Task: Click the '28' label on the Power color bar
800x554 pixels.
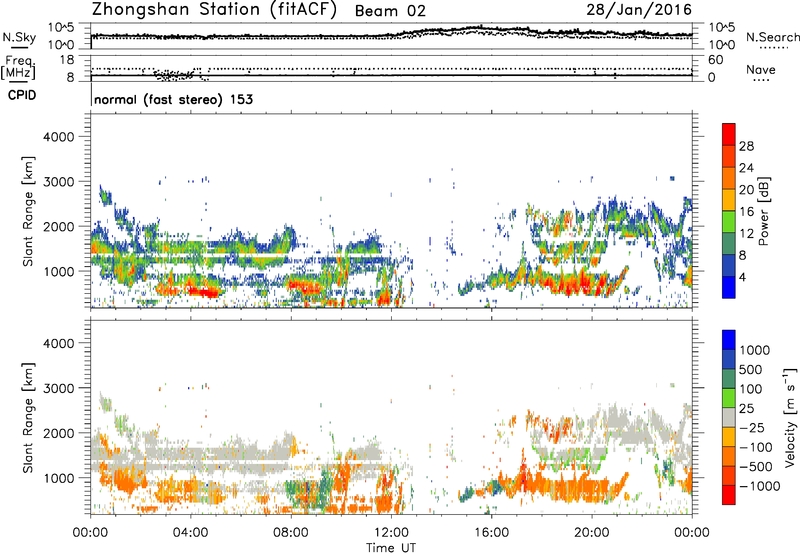Action: click(x=746, y=146)
